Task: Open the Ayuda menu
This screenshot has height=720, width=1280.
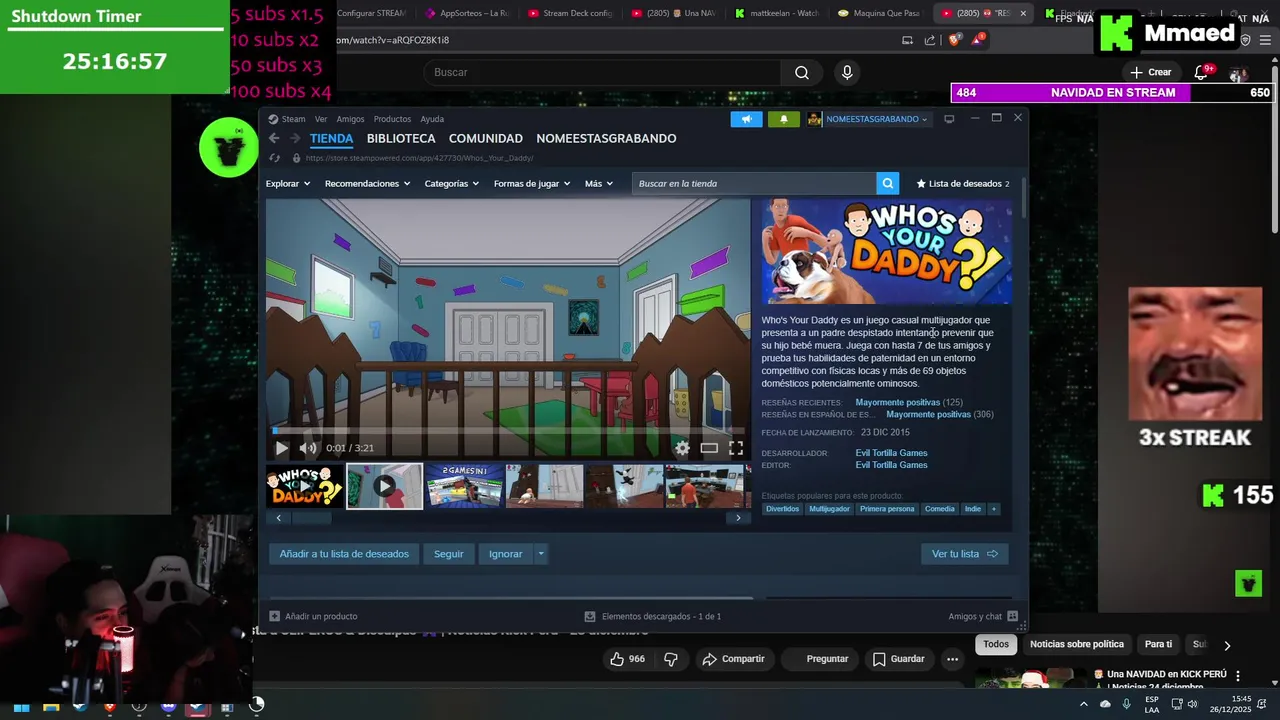Action: tap(432, 119)
